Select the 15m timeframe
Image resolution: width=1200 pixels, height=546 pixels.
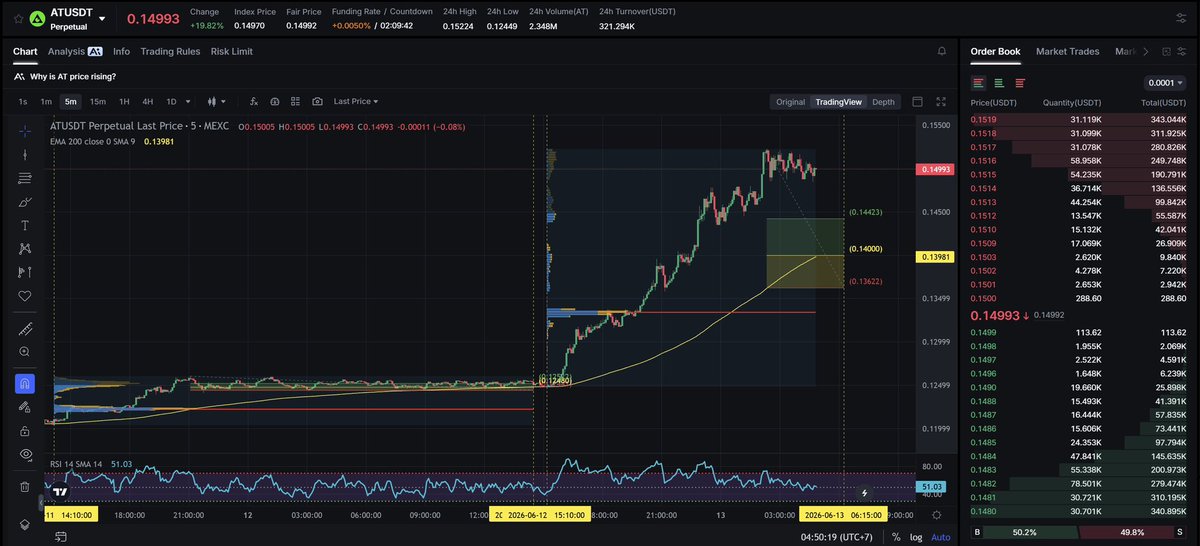98,101
